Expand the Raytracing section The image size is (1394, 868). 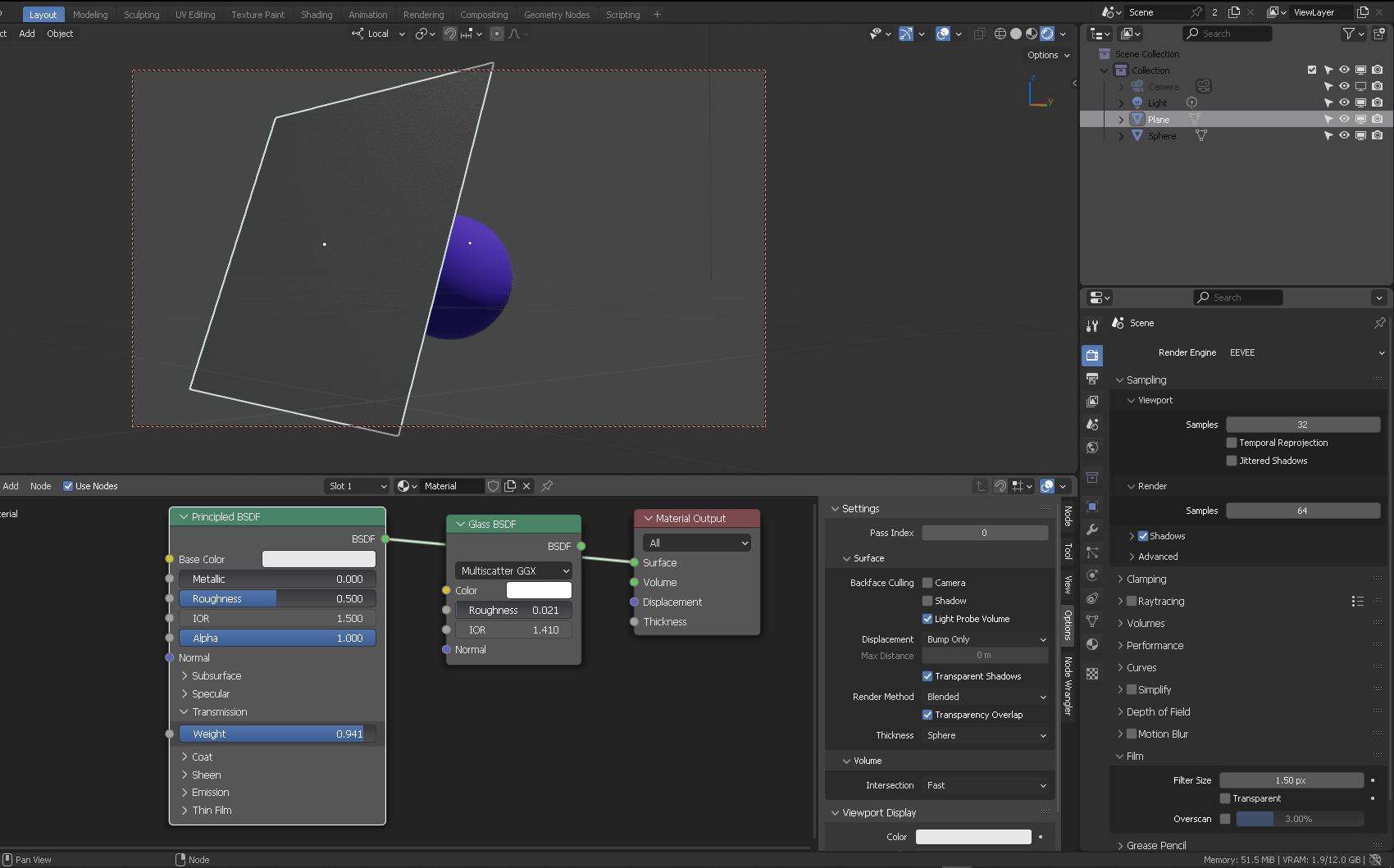(x=1119, y=601)
